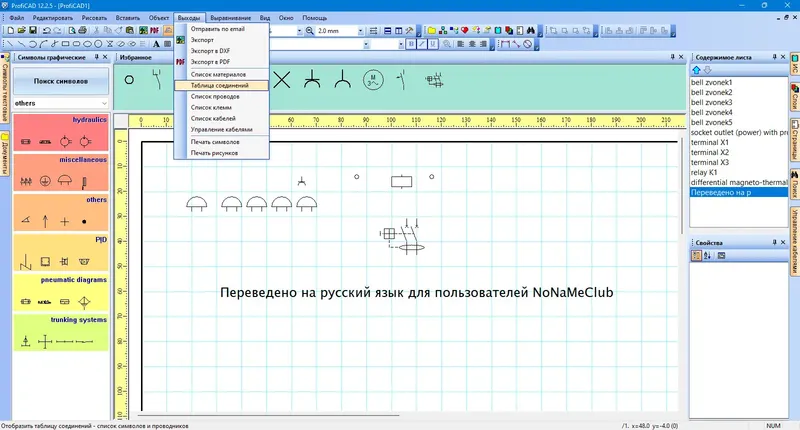Click the red PDF export toolbar icon
800x430 pixels.
coord(154,31)
